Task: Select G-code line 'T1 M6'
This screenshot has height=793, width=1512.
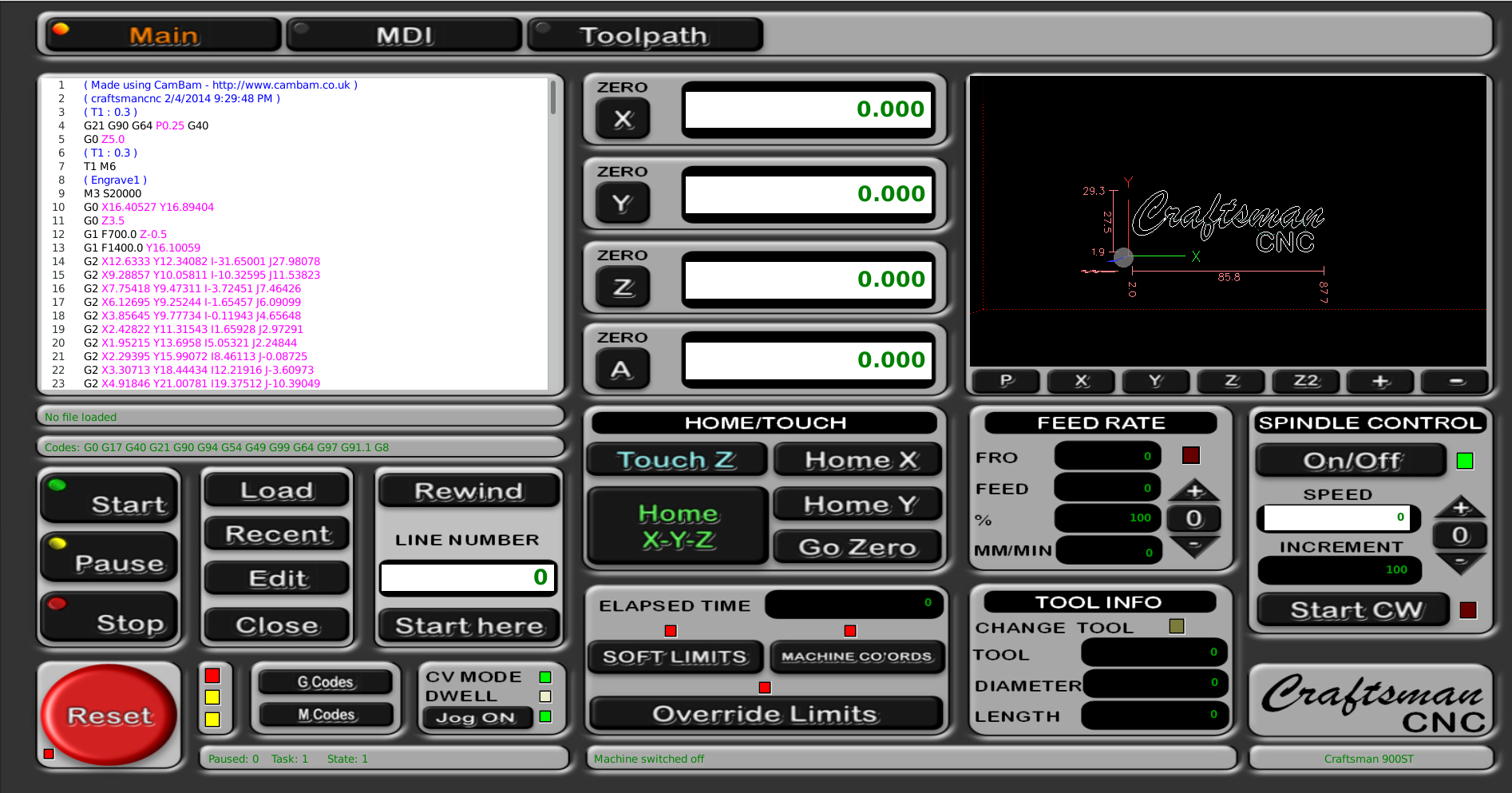Action: [100, 166]
